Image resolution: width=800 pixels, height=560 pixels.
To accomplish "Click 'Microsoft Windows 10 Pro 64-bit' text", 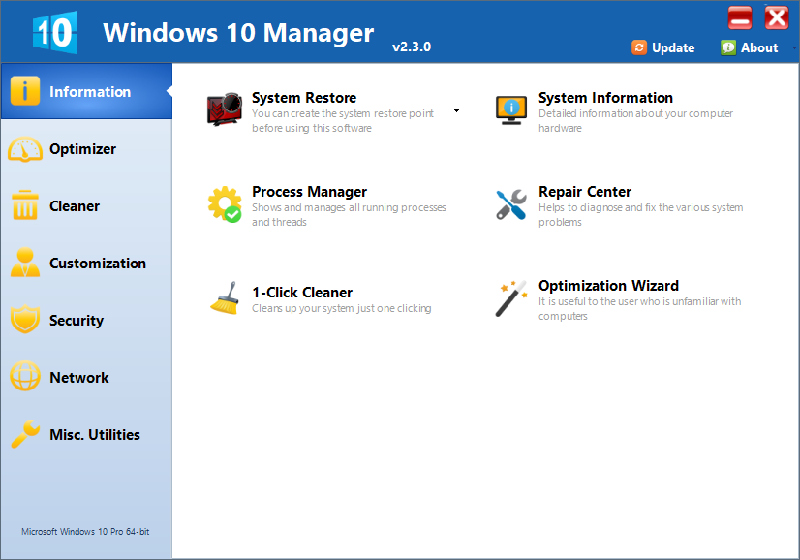I will click(x=85, y=531).
